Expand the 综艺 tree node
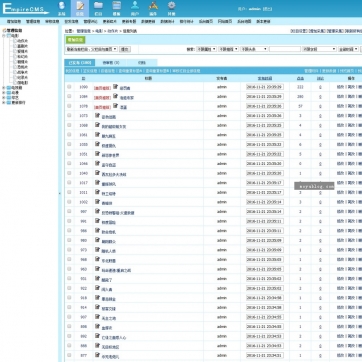The image size is (362, 362). pos(4,98)
